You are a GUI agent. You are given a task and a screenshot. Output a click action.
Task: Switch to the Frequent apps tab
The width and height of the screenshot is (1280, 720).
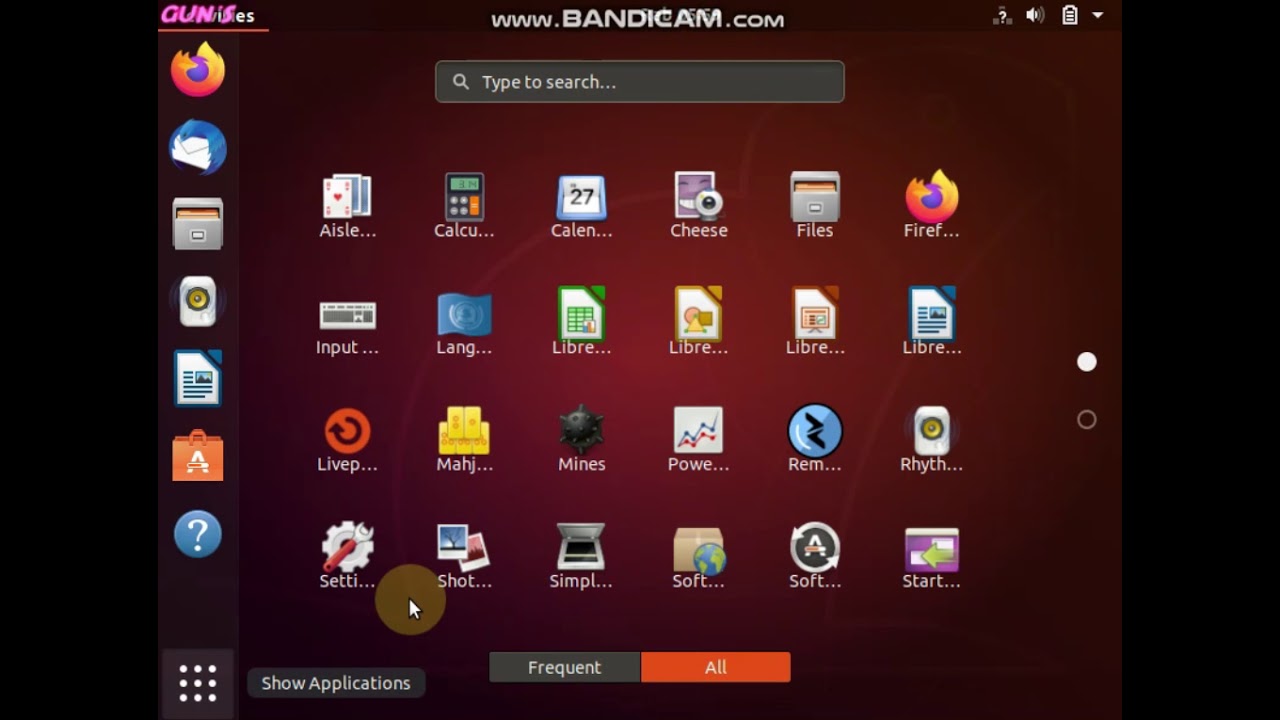565,667
